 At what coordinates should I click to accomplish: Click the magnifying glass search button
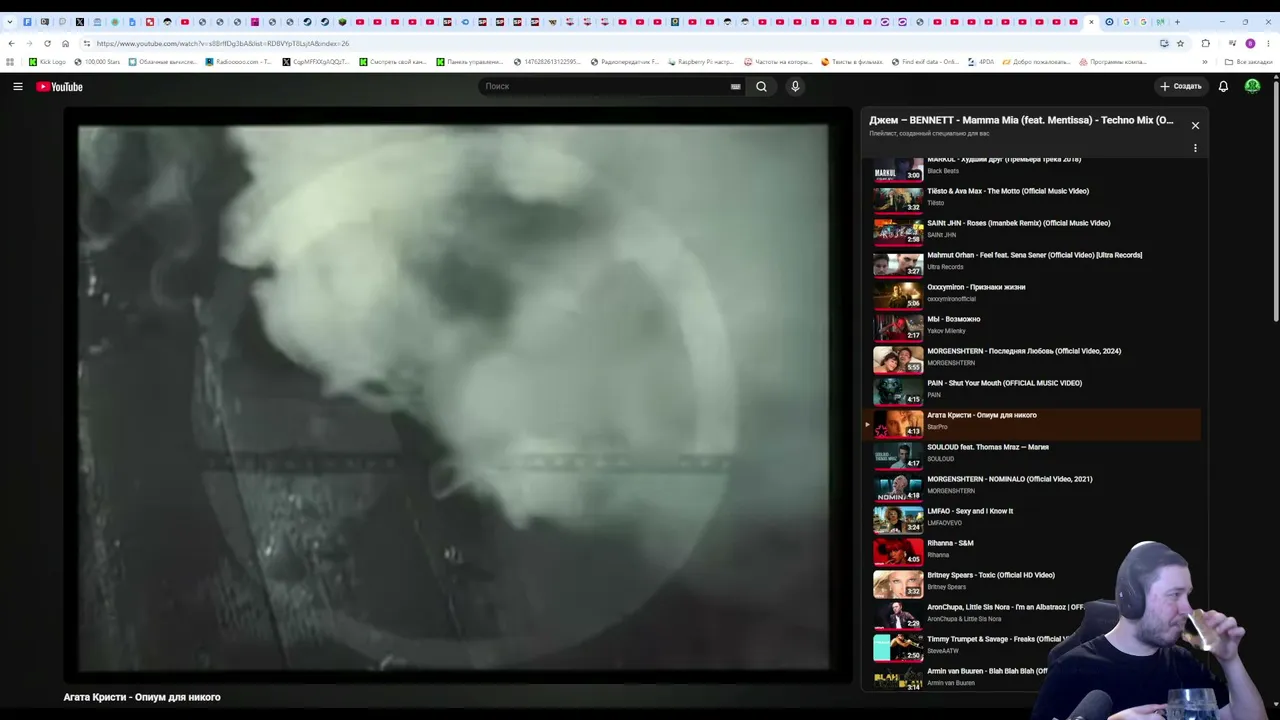761,87
